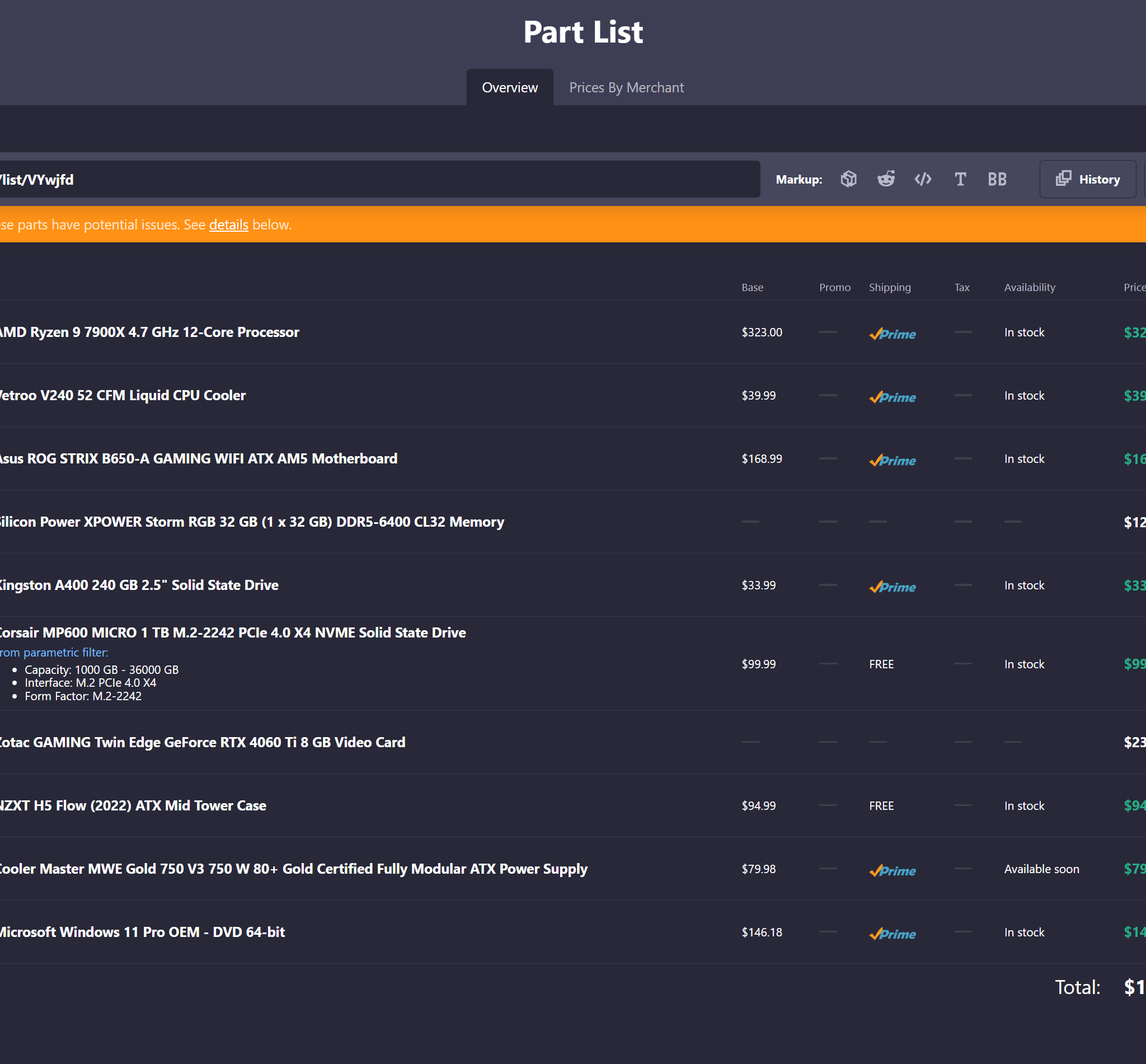The height and width of the screenshot is (1064, 1146).
Task: Open AMD Ryzen 9 7900X processor link
Action: 148,332
